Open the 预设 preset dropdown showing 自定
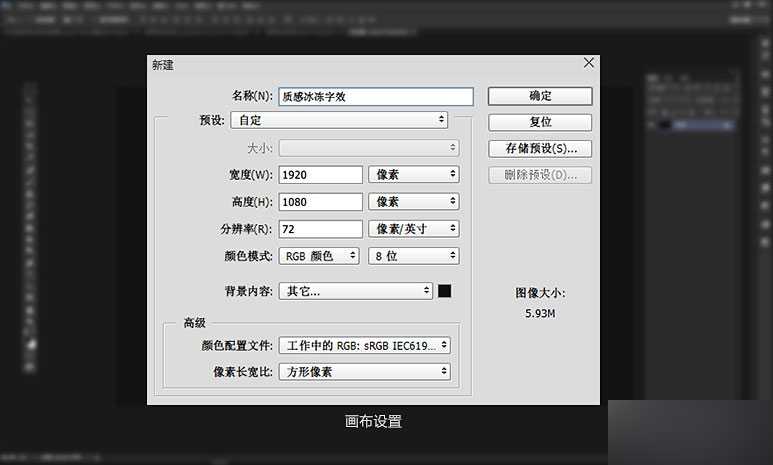This screenshot has height=465, width=773. (x=339, y=120)
